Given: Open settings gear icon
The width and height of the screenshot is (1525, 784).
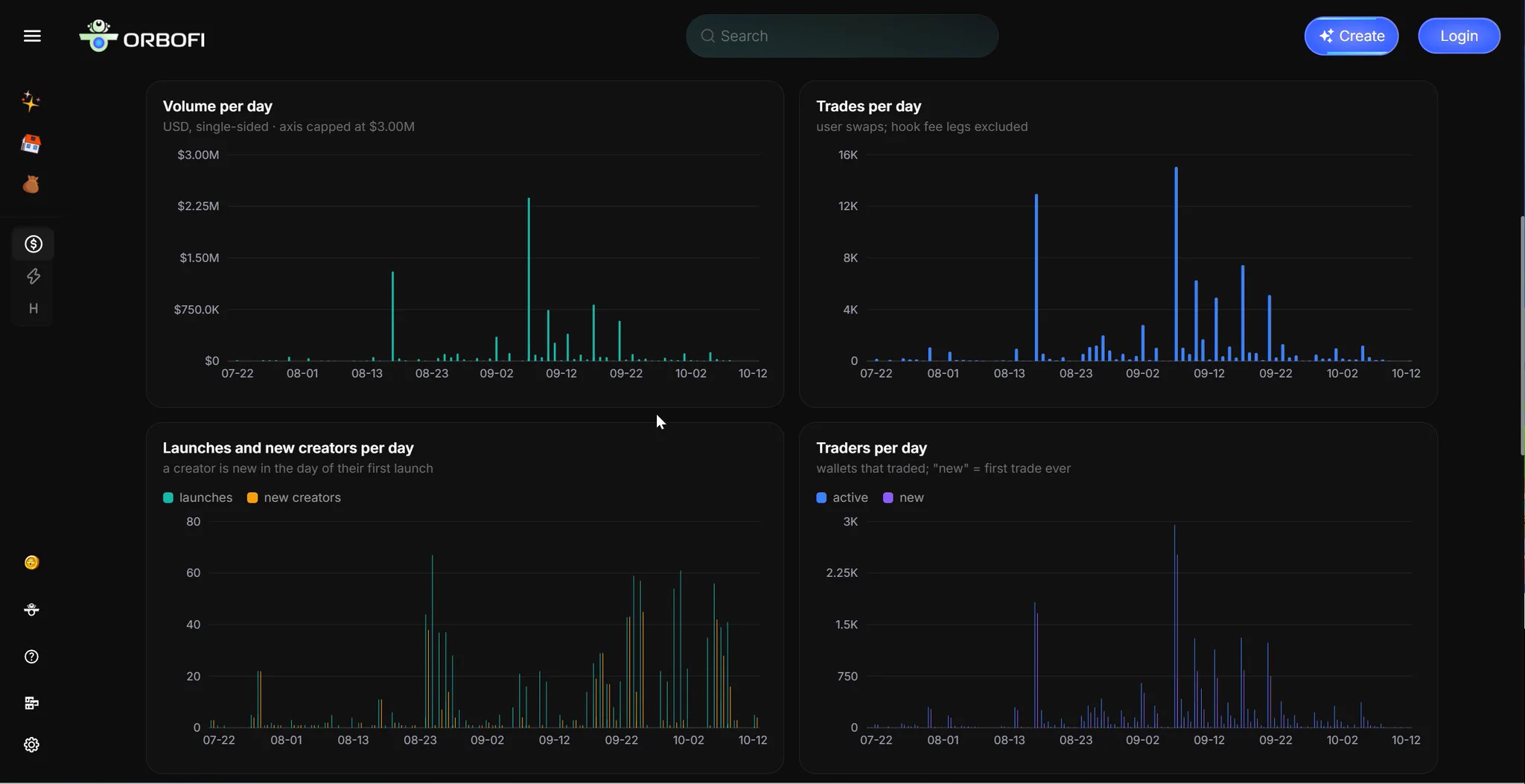Looking at the screenshot, I should click(31, 745).
